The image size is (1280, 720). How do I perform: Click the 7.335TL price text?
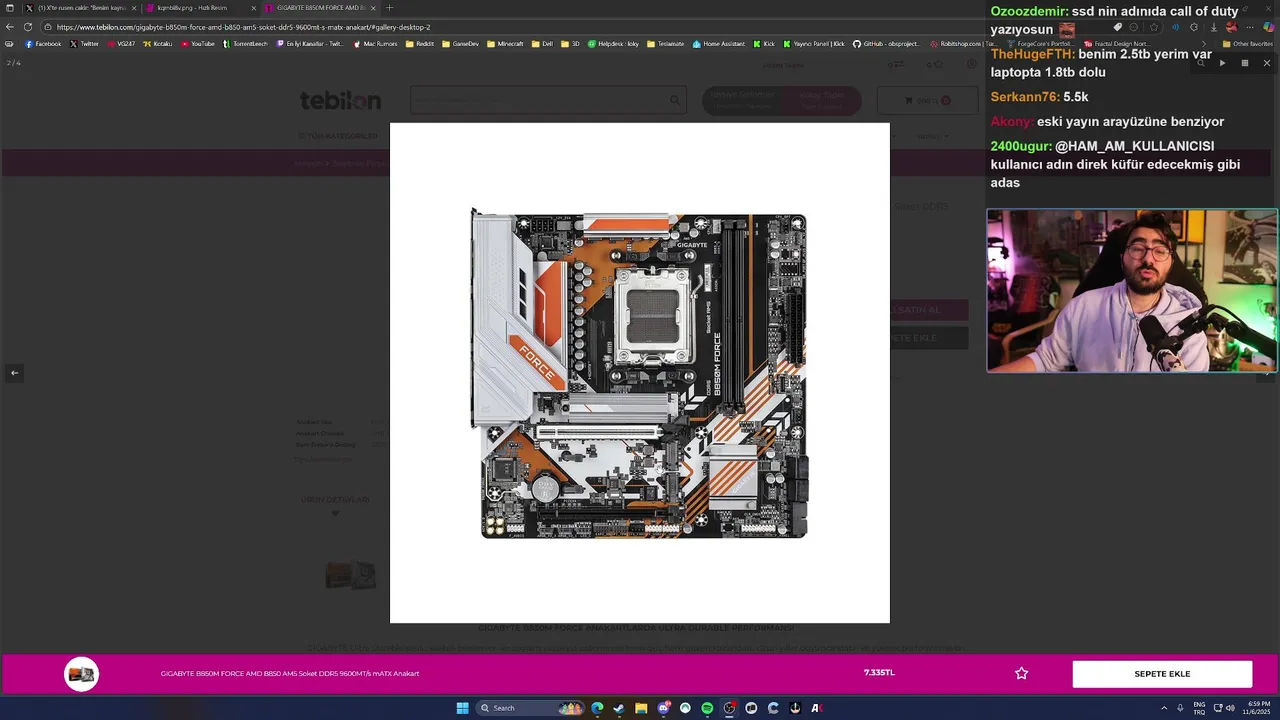point(879,673)
